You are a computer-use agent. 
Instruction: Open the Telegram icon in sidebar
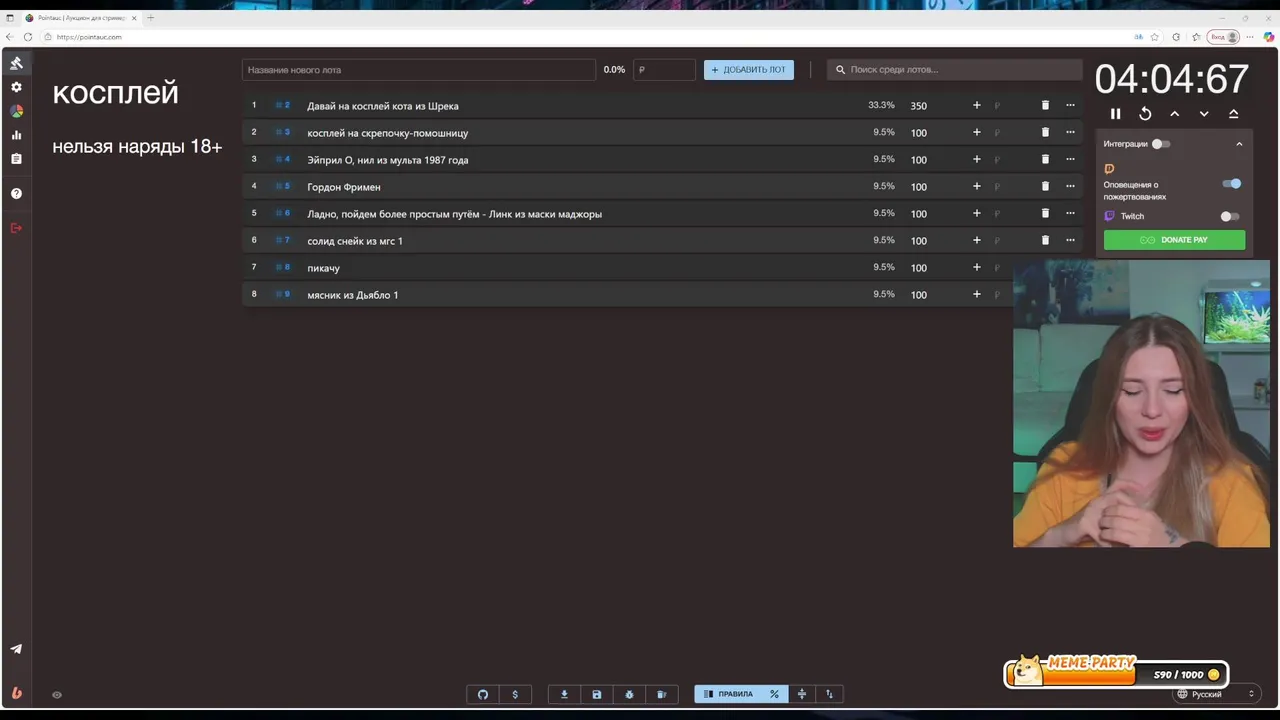(x=16, y=649)
